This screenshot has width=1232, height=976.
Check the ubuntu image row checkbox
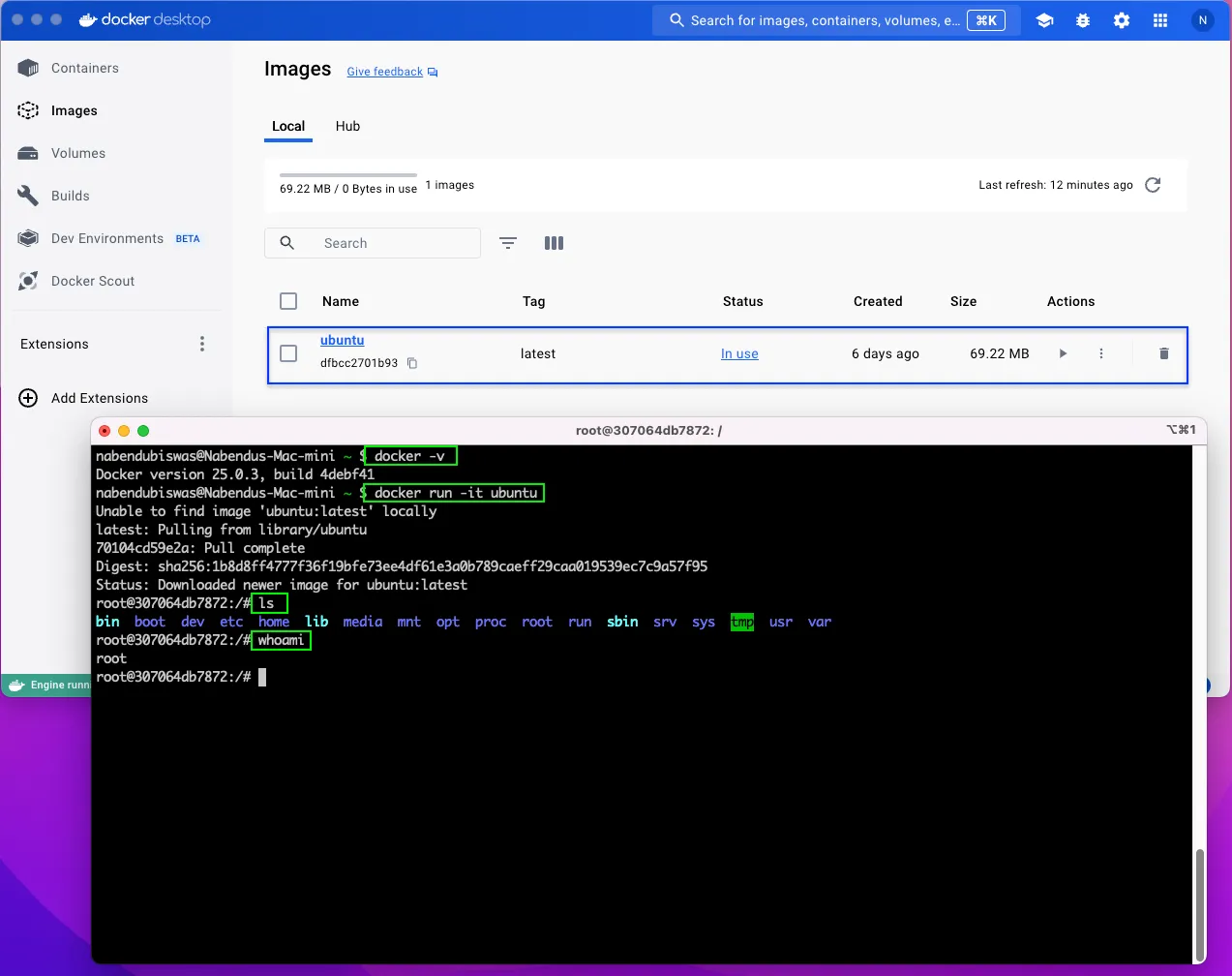tap(288, 353)
